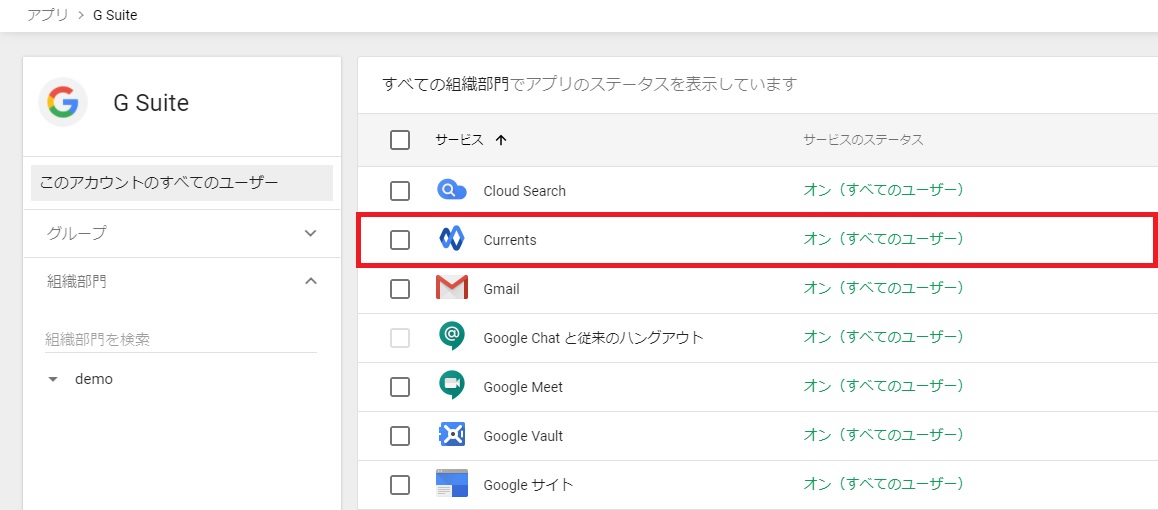The width and height of the screenshot is (1158, 510).
Task: Open the Google Meet service name
Action: 522,387
